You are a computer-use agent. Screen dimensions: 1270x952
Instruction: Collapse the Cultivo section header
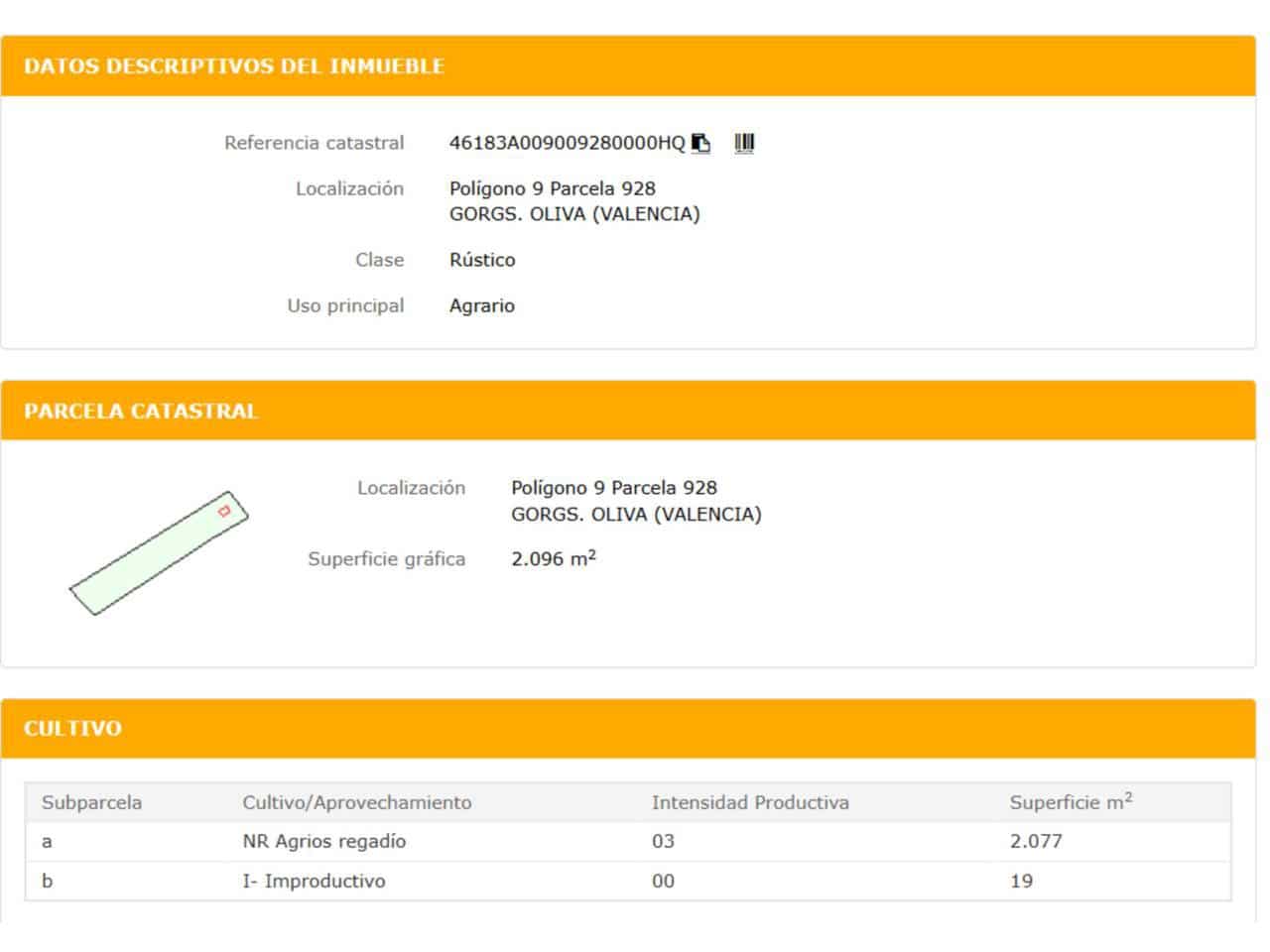click(72, 729)
